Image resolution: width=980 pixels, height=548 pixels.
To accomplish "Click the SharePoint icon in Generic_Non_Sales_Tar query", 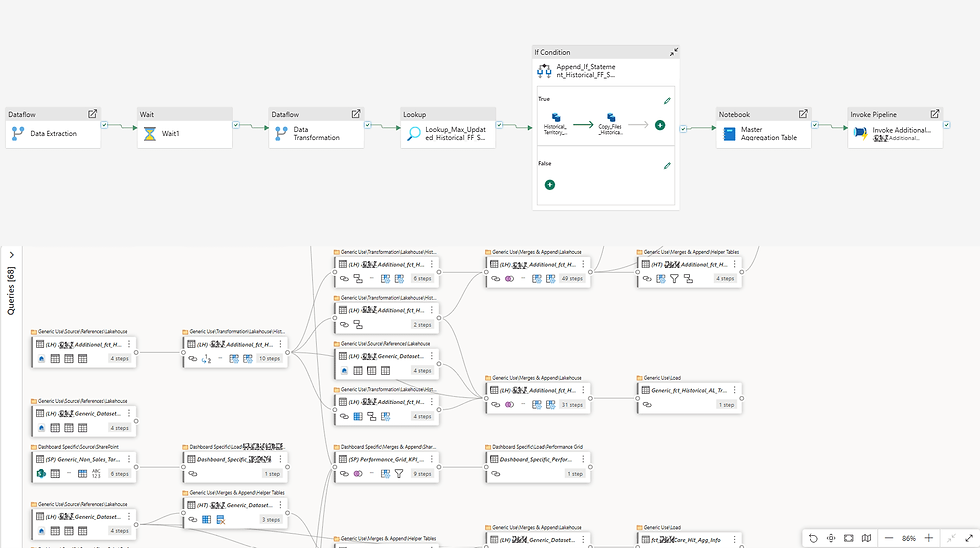I will [41, 474].
